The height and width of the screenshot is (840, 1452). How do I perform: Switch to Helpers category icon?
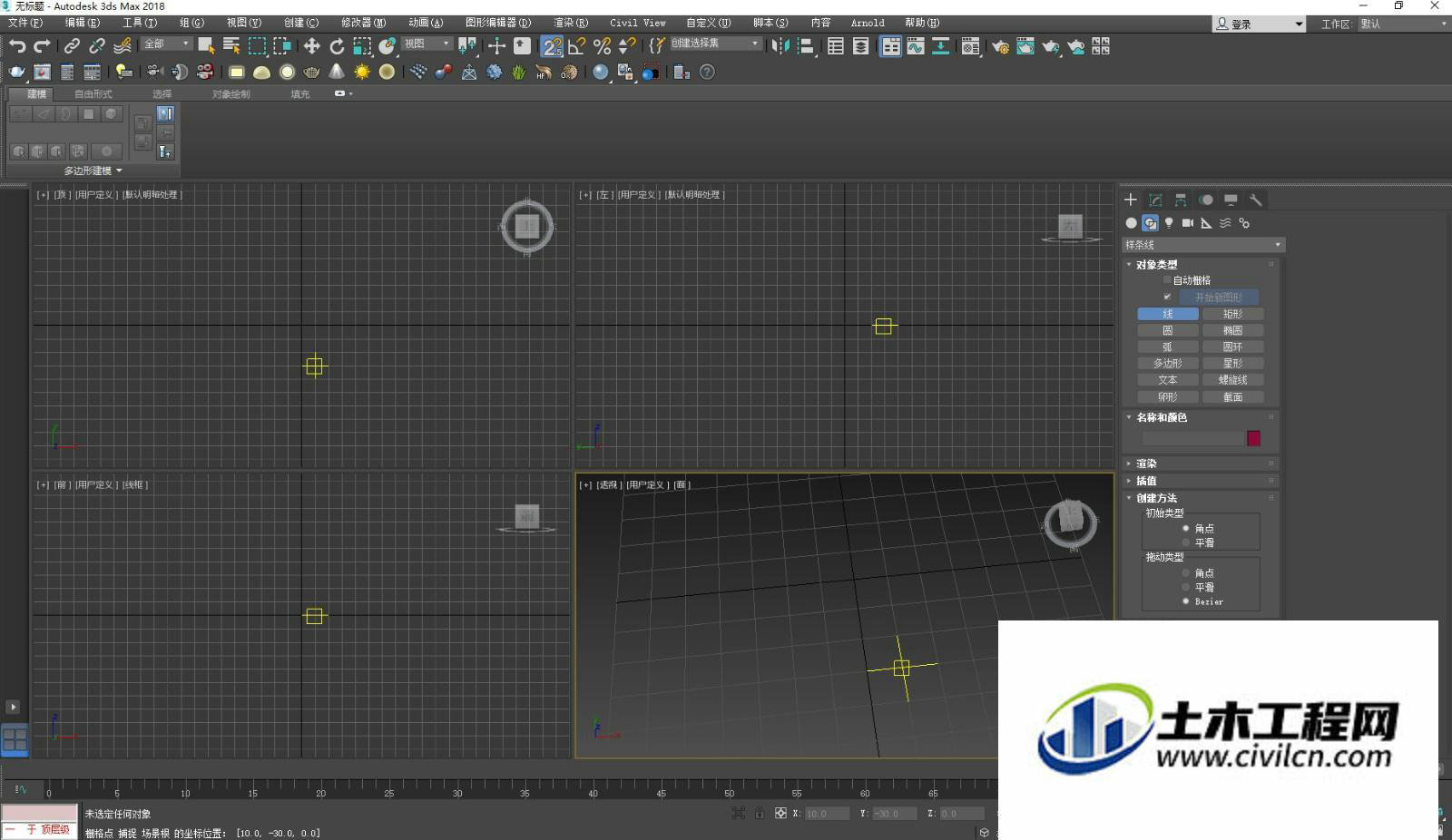[x=1206, y=222]
